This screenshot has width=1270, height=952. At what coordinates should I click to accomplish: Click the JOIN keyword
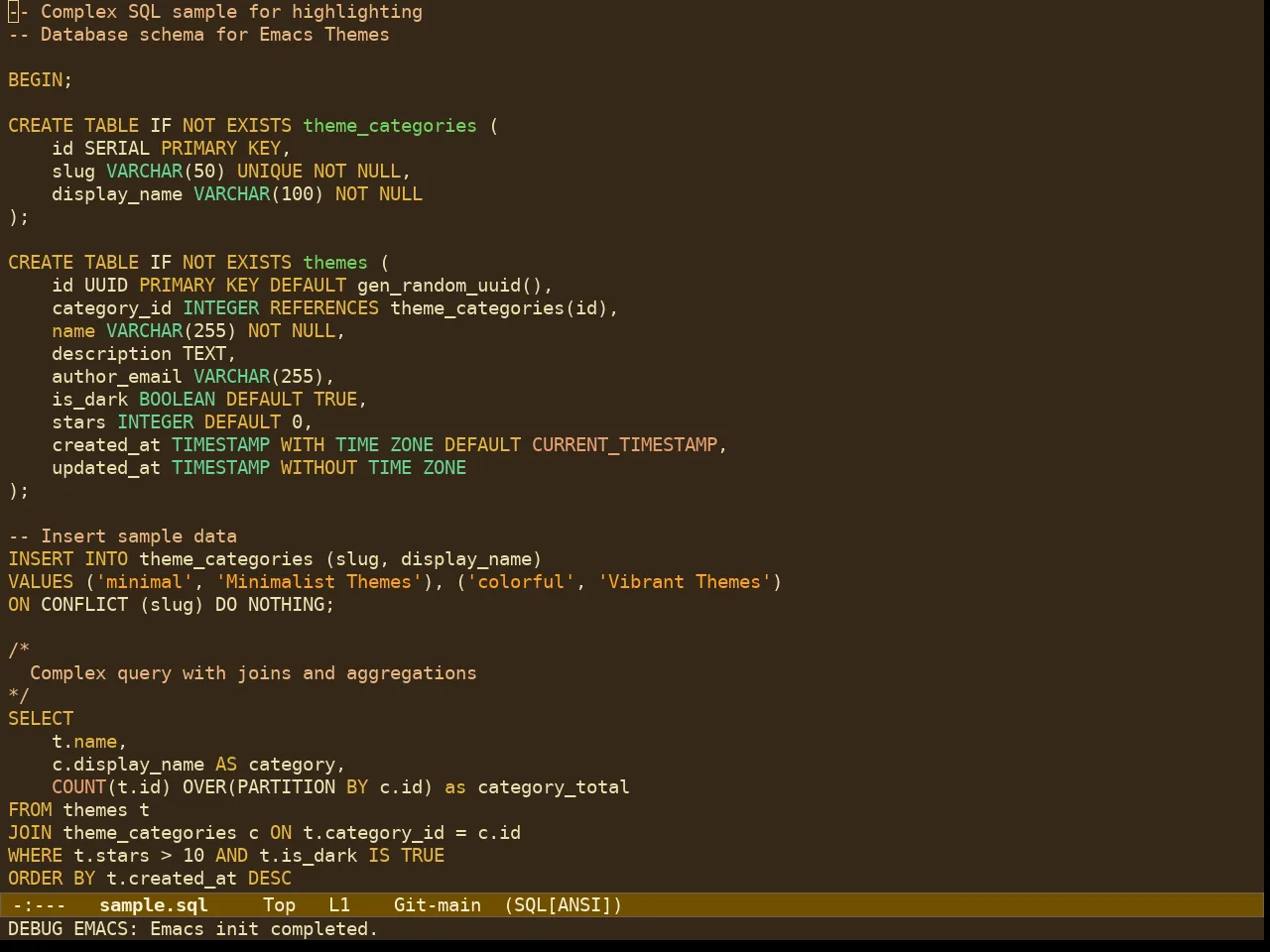pyautogui.click(x=30, y=833)
